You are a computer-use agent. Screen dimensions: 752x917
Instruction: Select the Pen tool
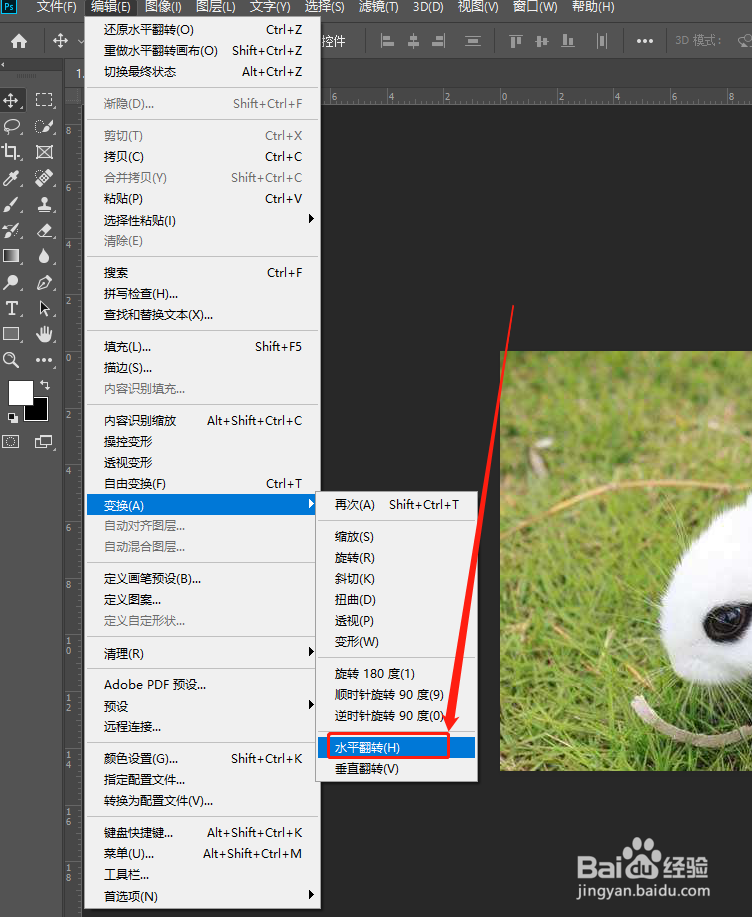[x=44, y=282]
